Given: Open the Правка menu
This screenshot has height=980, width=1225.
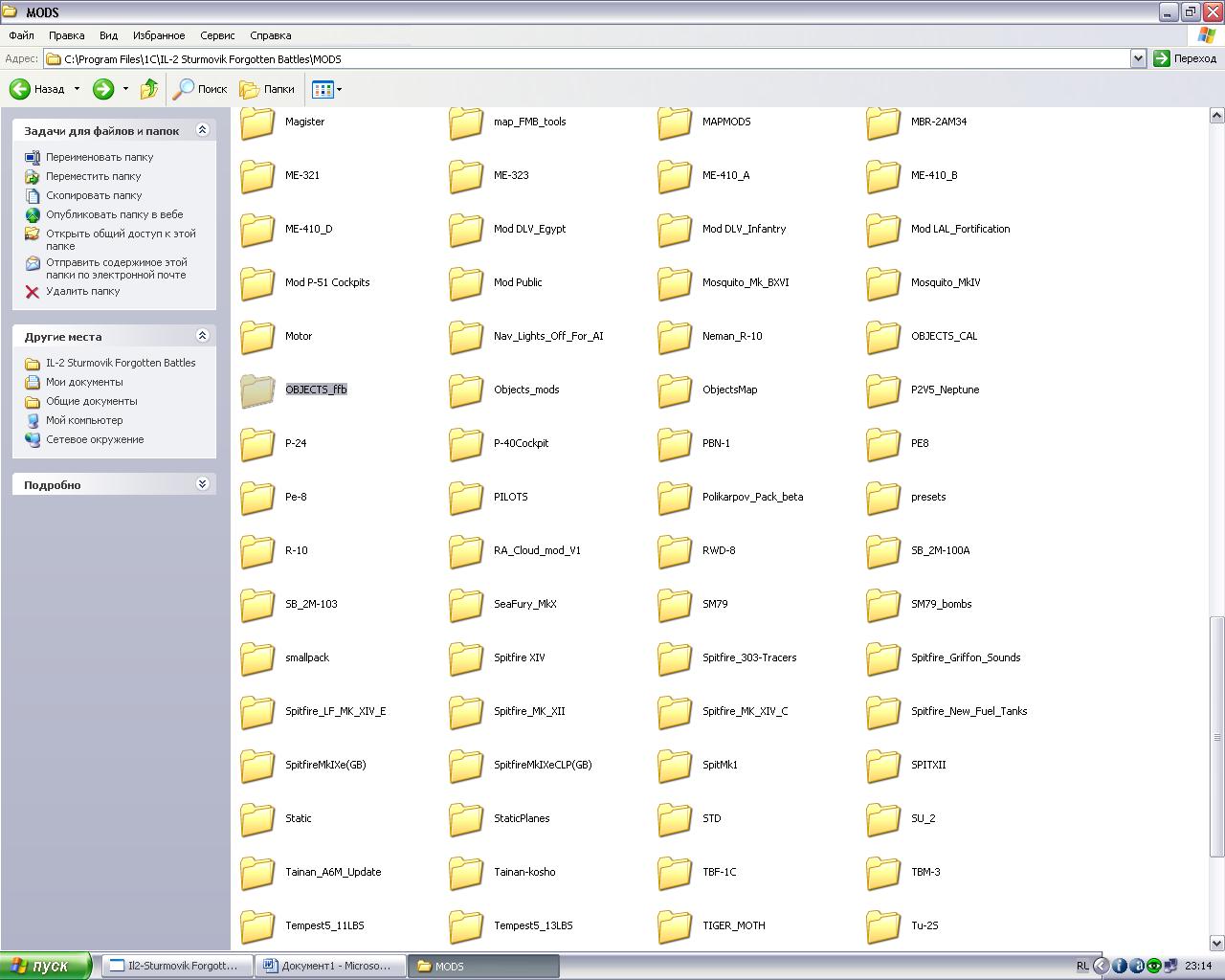Looking at the screenshot, I should click(x=67, y=35).
